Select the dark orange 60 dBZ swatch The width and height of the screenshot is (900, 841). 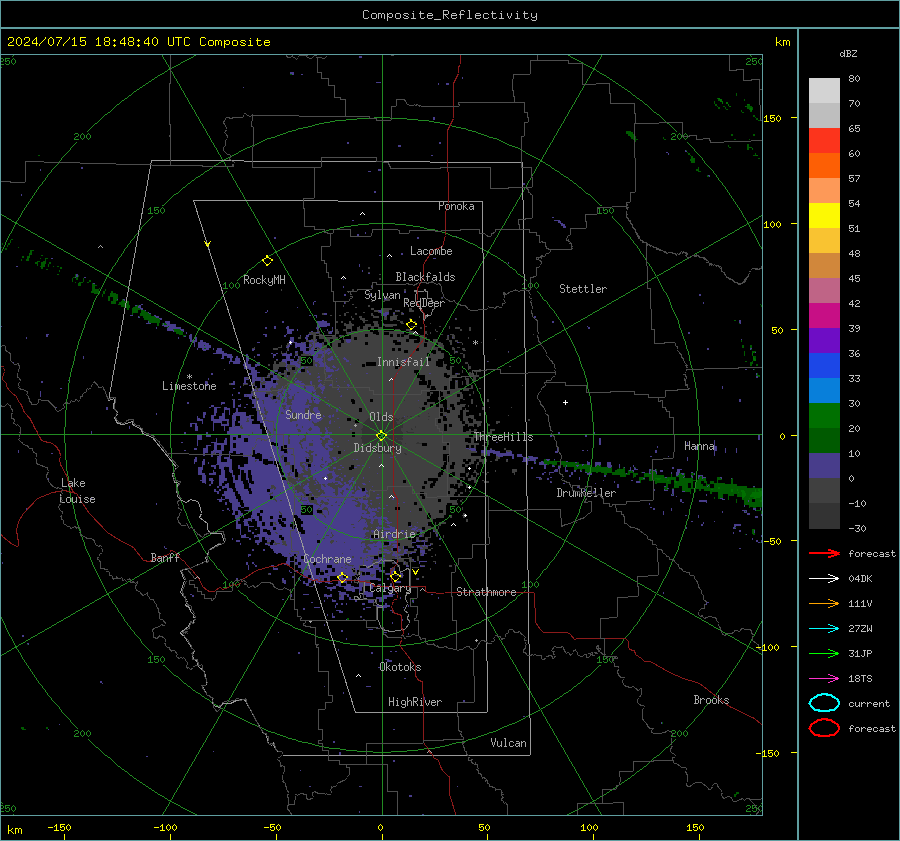(824, 165)
